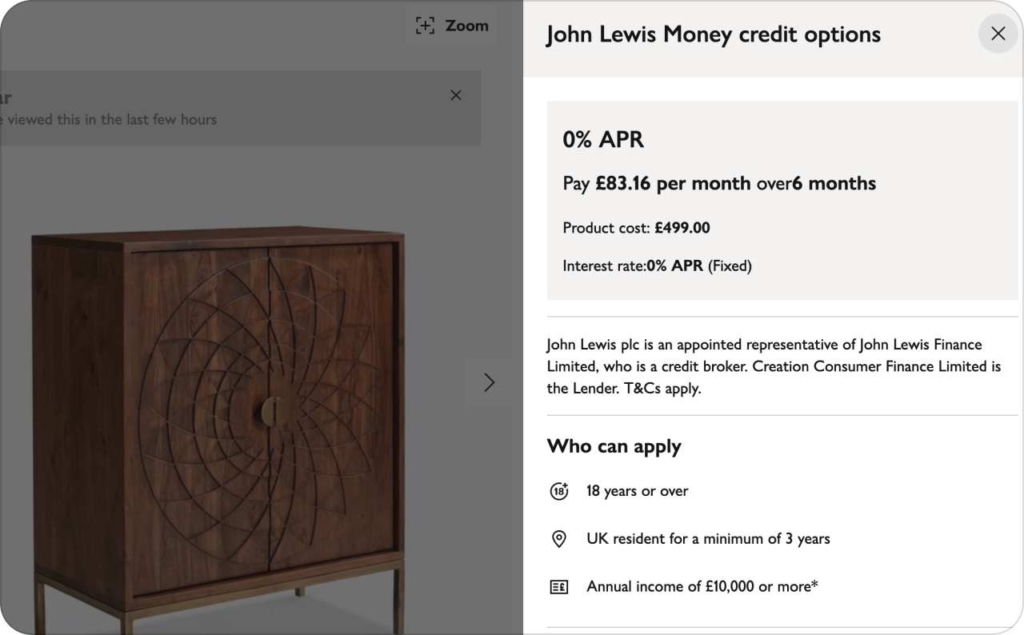Click the map marker next to UK resident text
Viewport: 1024px width, 635px height.
point(559,538)
